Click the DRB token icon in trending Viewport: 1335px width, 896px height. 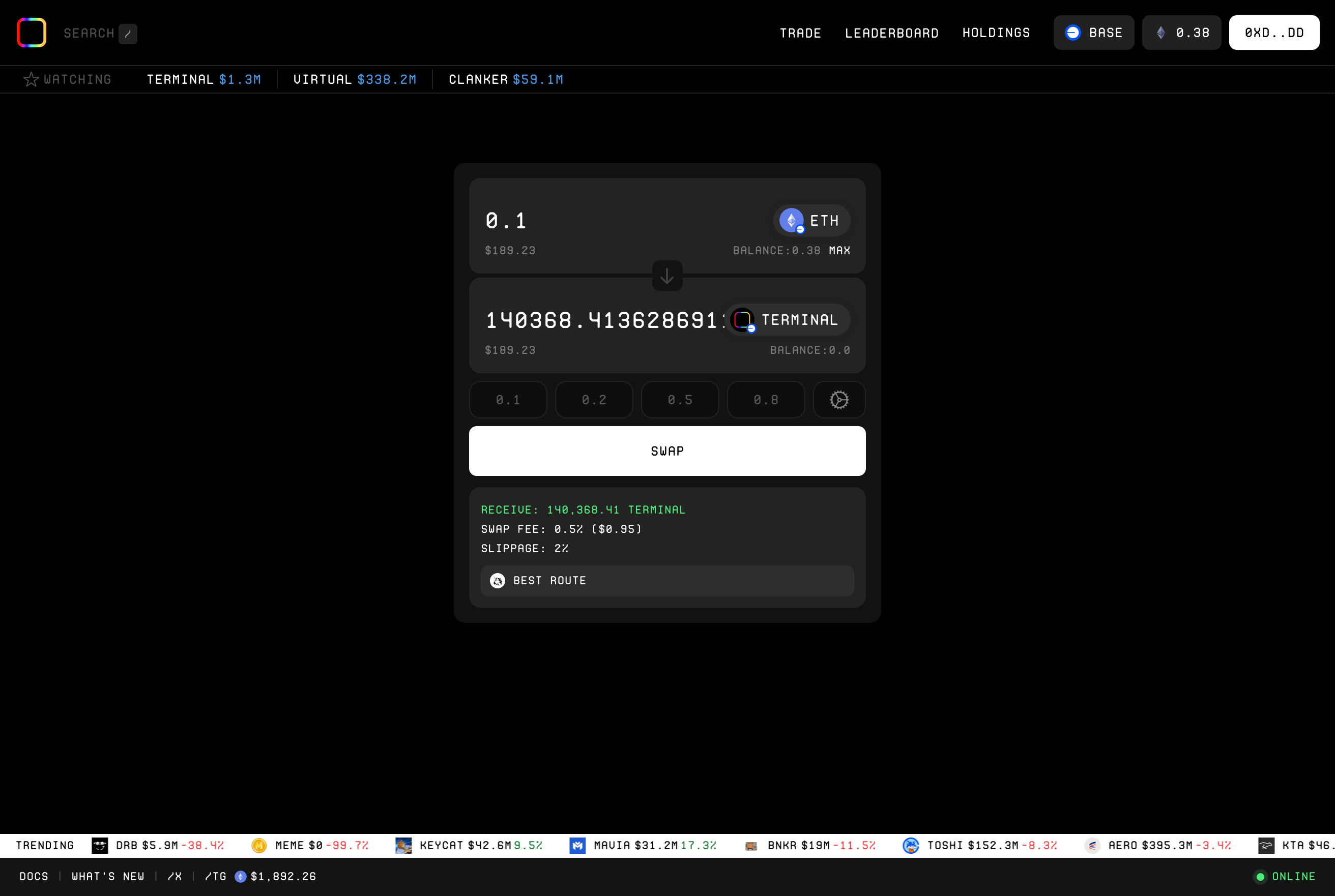pos(100,846)
